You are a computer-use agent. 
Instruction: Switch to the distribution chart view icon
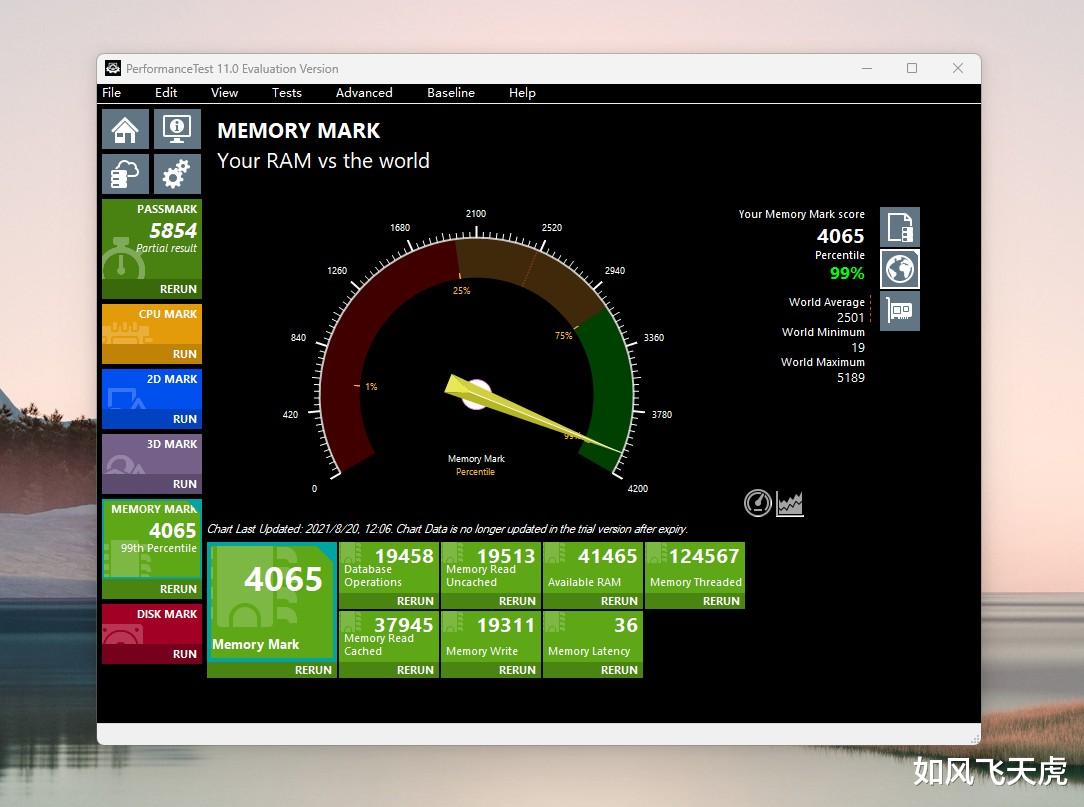[789, 503]
